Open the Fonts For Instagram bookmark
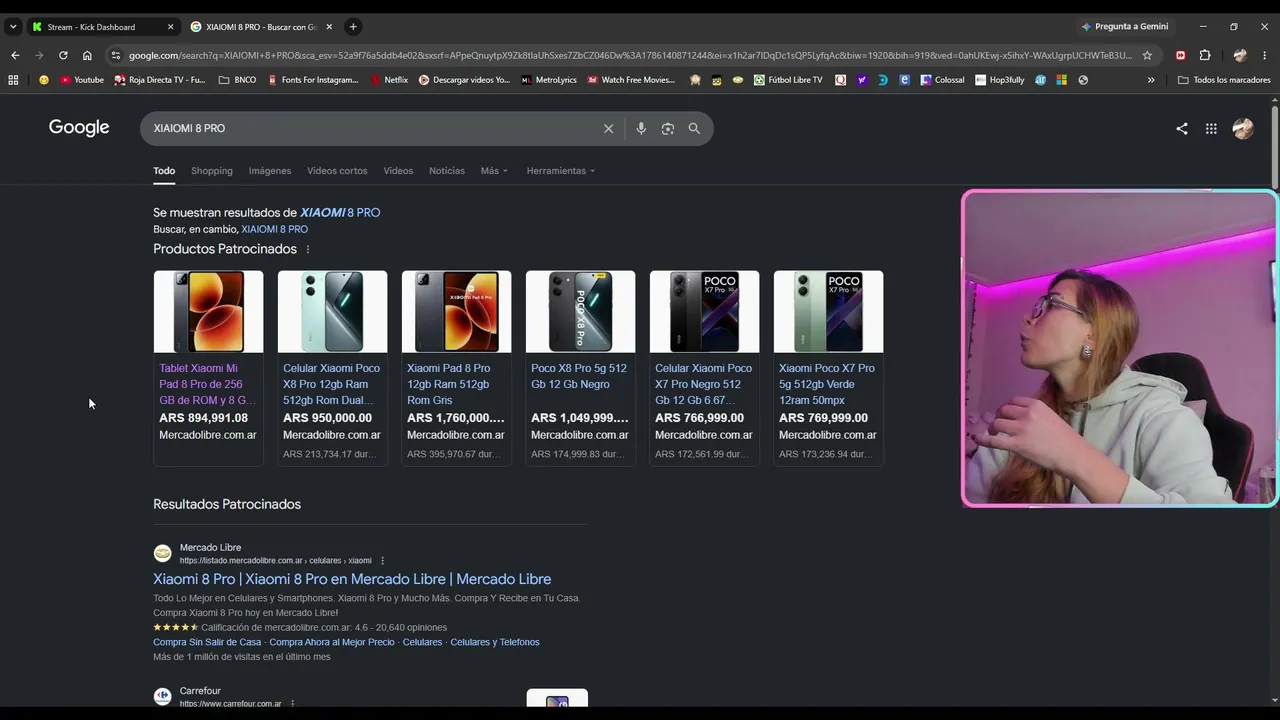The height and width of the screenshot is (720, 1280). [x=313, y=80]
